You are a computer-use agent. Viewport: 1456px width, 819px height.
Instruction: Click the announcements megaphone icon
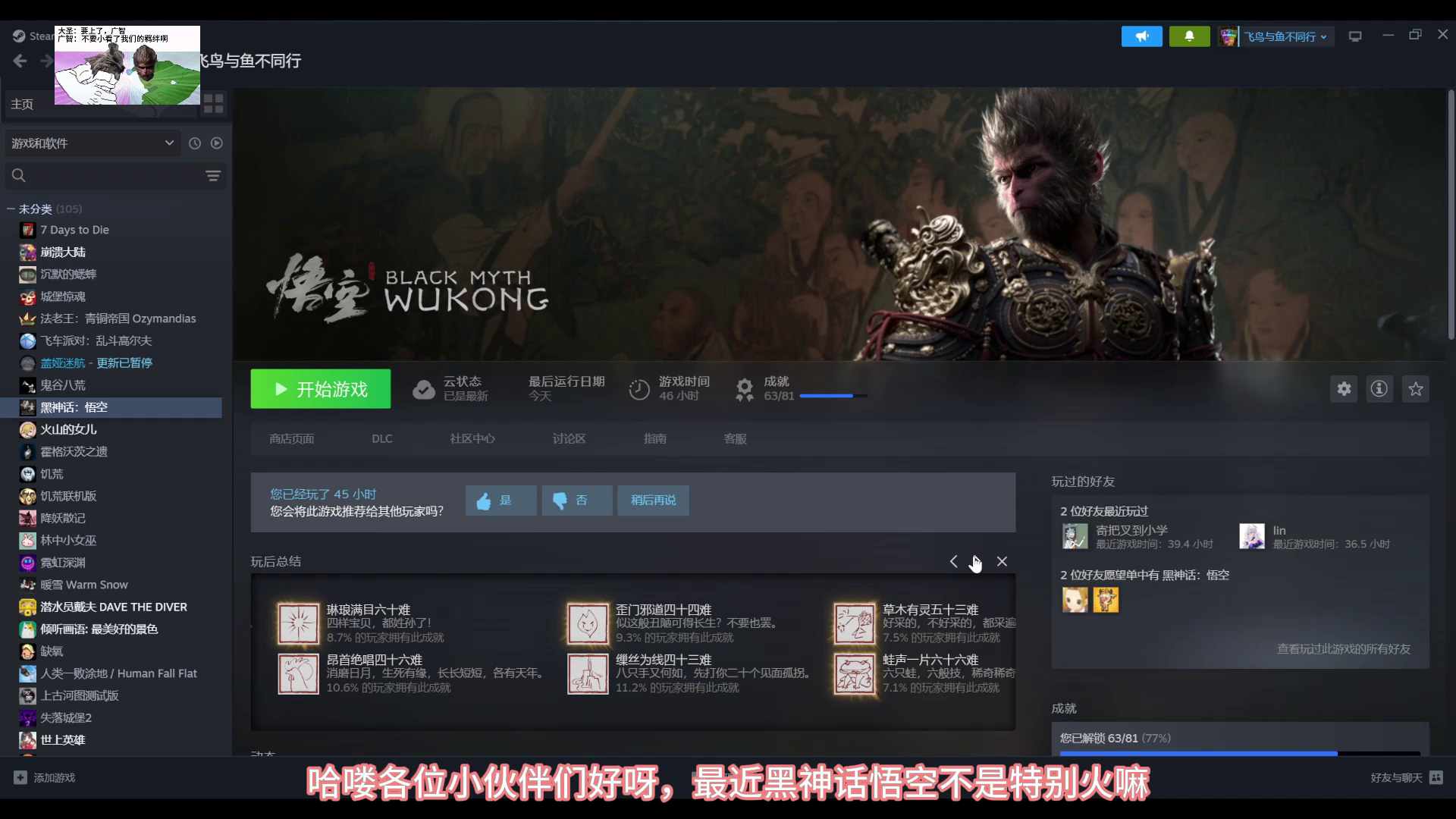coord(1141,36)
